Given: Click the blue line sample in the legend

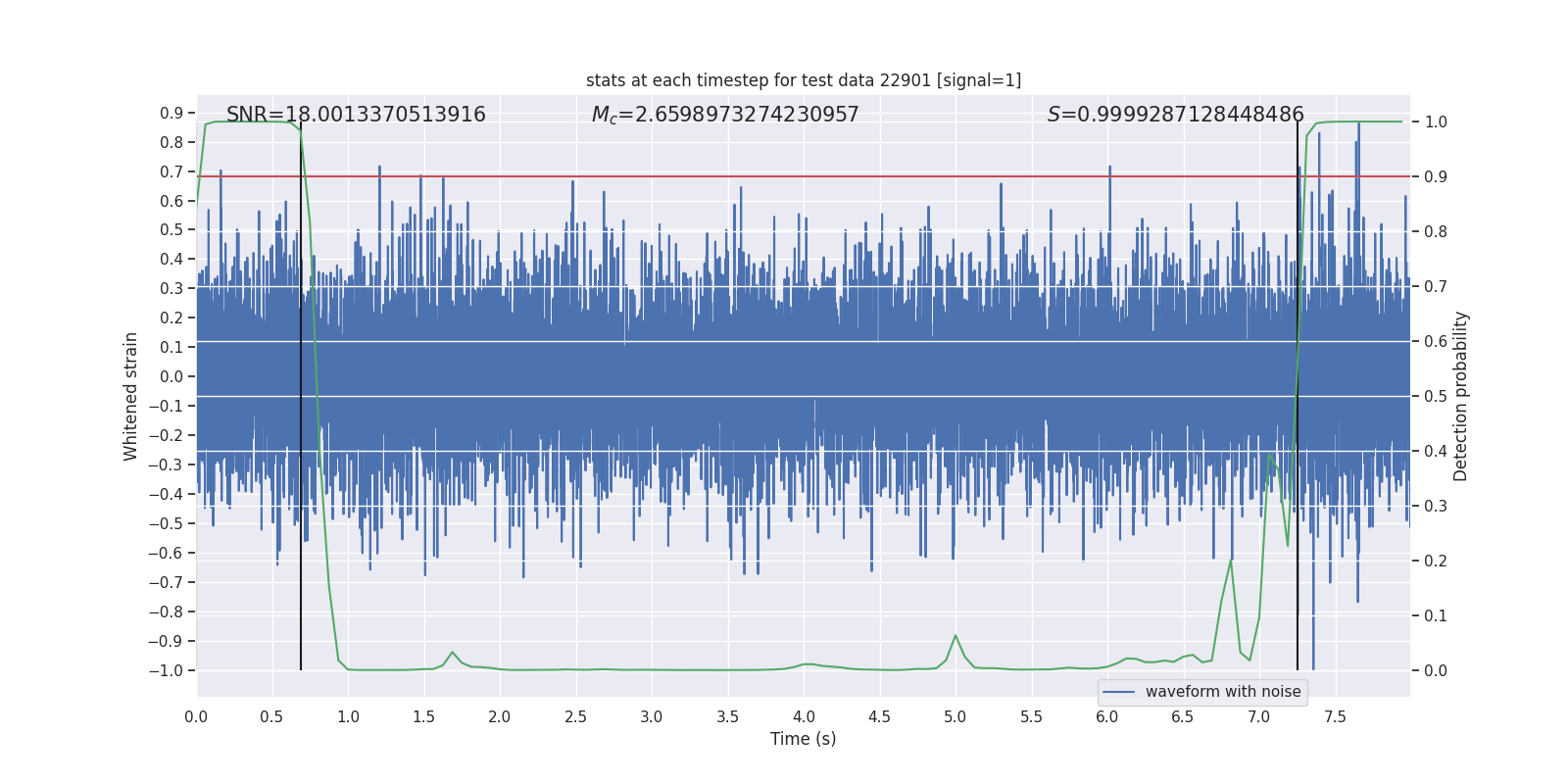Looking at the screenshot, I should pyautogui.click(x=1118, y=692).
